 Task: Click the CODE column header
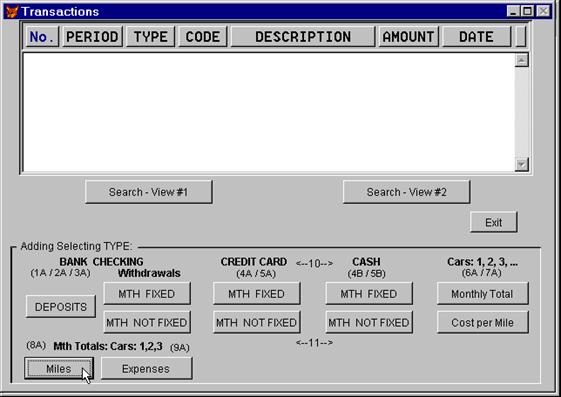click(x=203, y=36)
